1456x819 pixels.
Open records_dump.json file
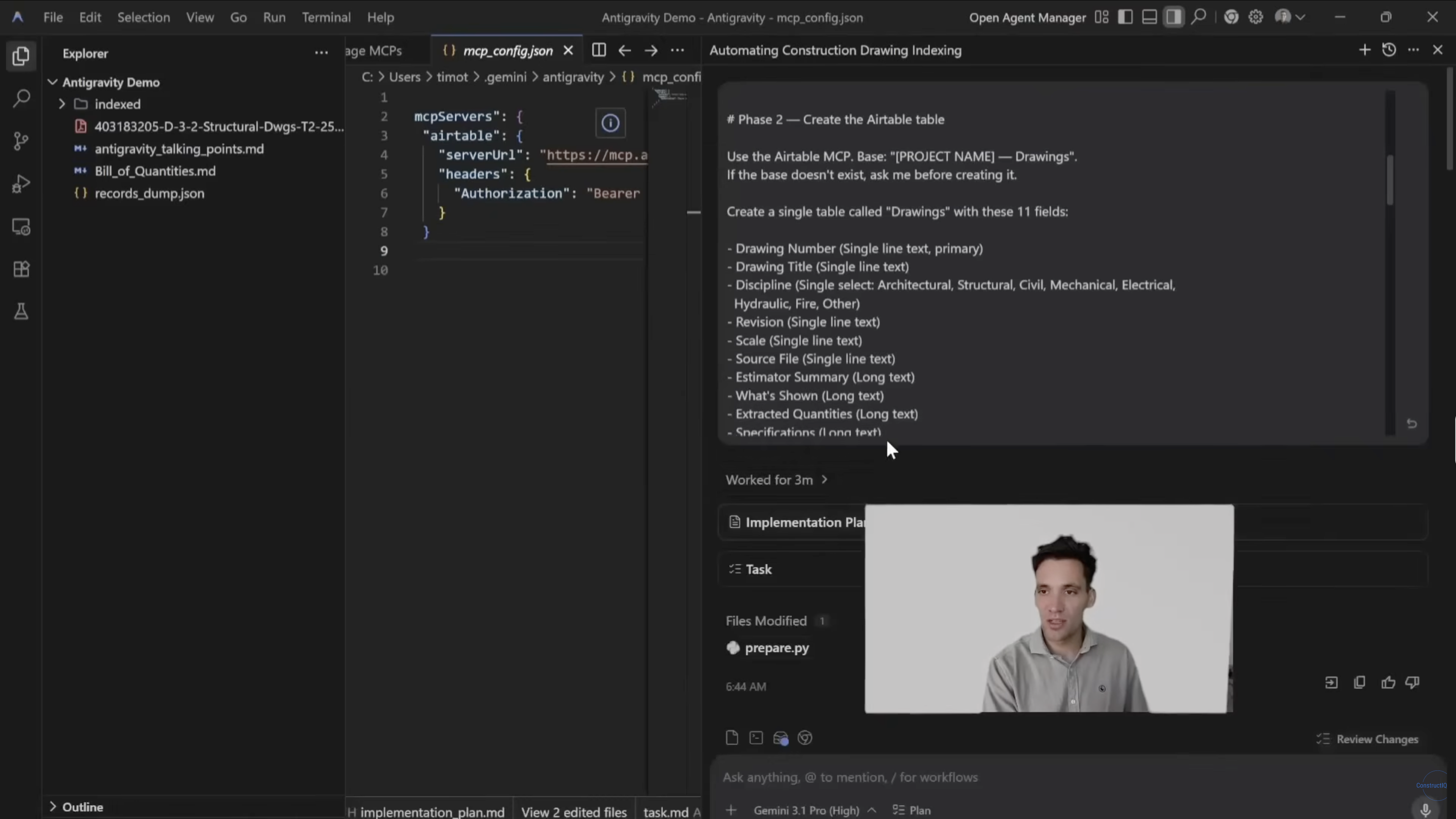pos(193,193)
